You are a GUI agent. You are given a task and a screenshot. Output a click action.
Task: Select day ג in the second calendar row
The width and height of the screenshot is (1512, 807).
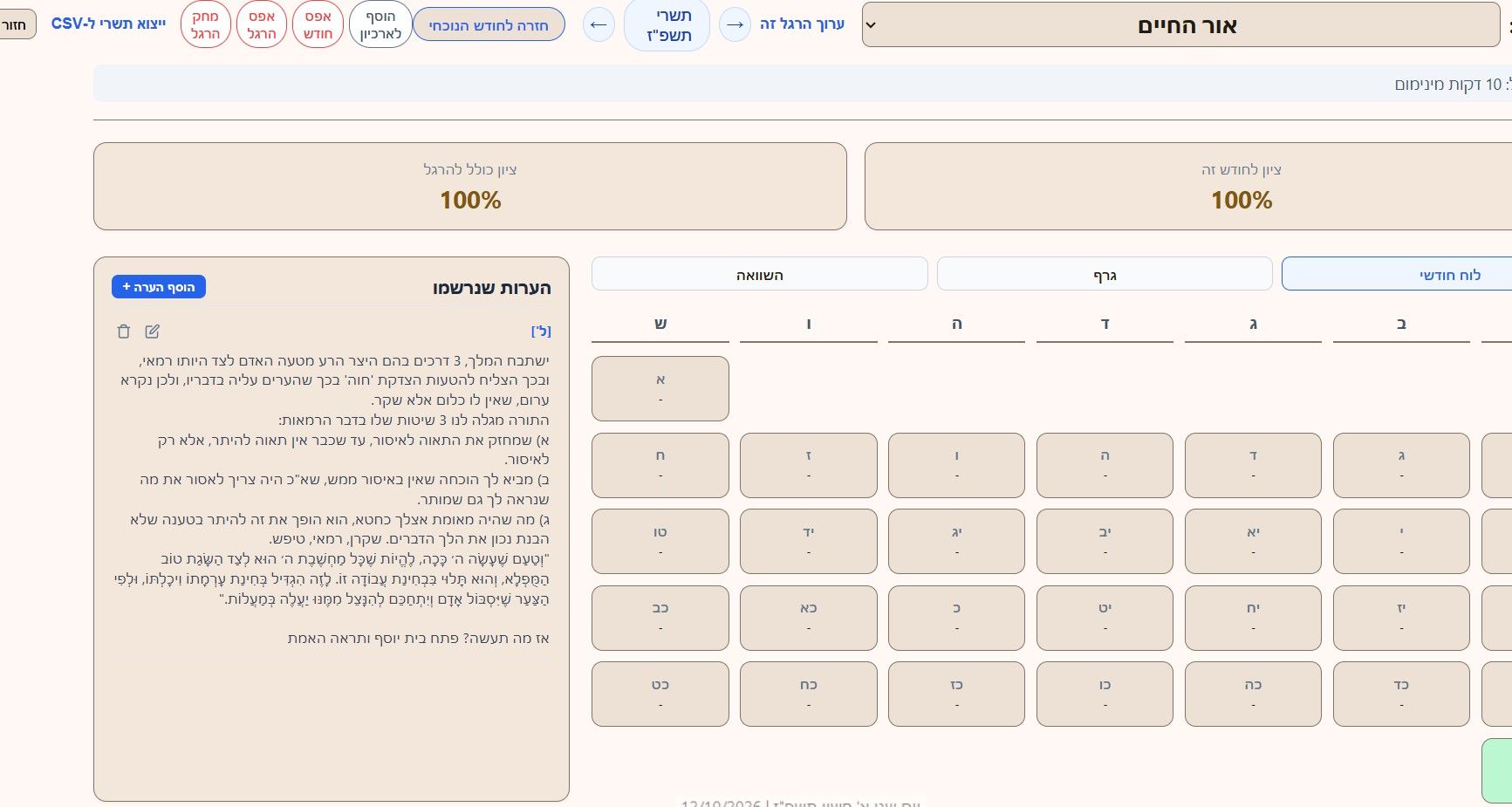click(1402, 465)
